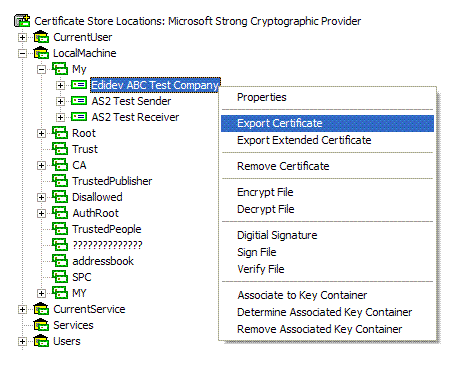Click the TrustedPeople store icon
This screenshot has width=473, height=371.
coord(60,229)
